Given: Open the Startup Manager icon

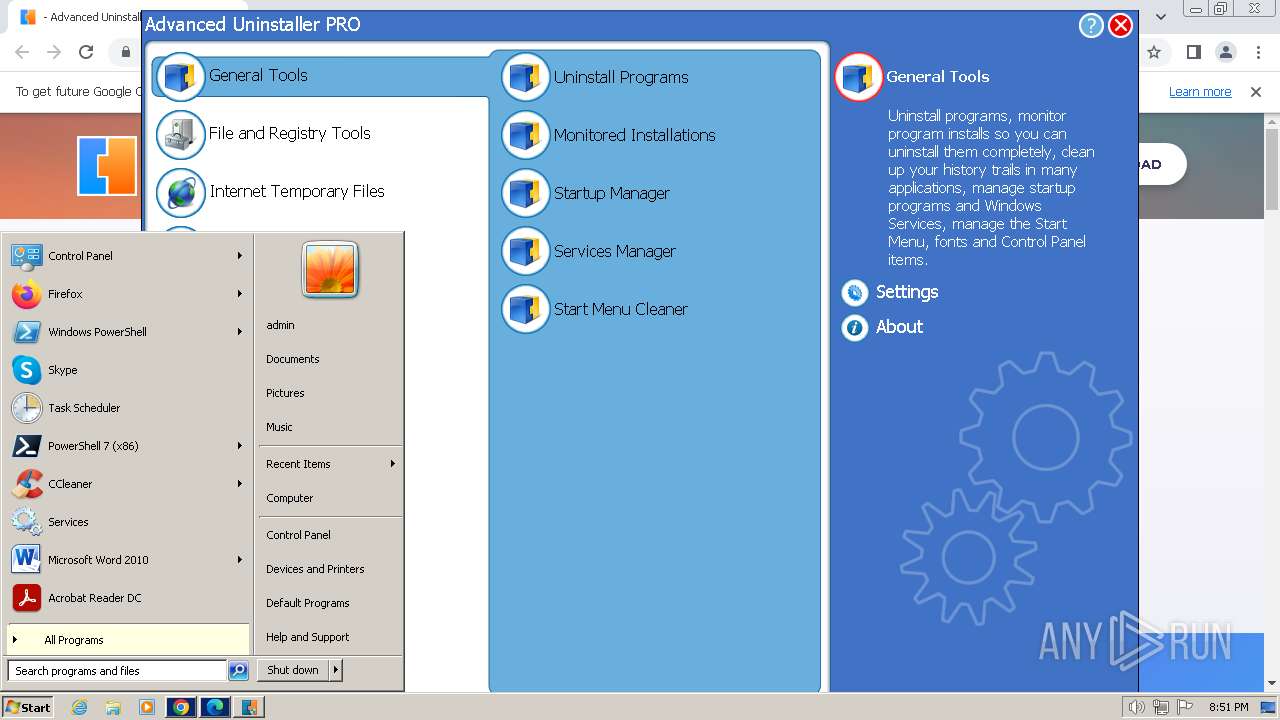Looking at the screenshot, I should click(x=526, y=194).
